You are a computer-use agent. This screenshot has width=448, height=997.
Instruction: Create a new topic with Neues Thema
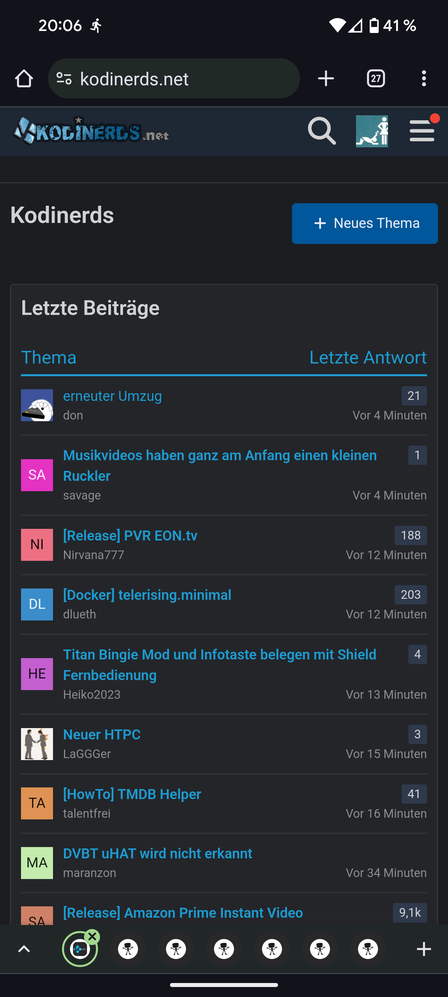coord(365,223)
